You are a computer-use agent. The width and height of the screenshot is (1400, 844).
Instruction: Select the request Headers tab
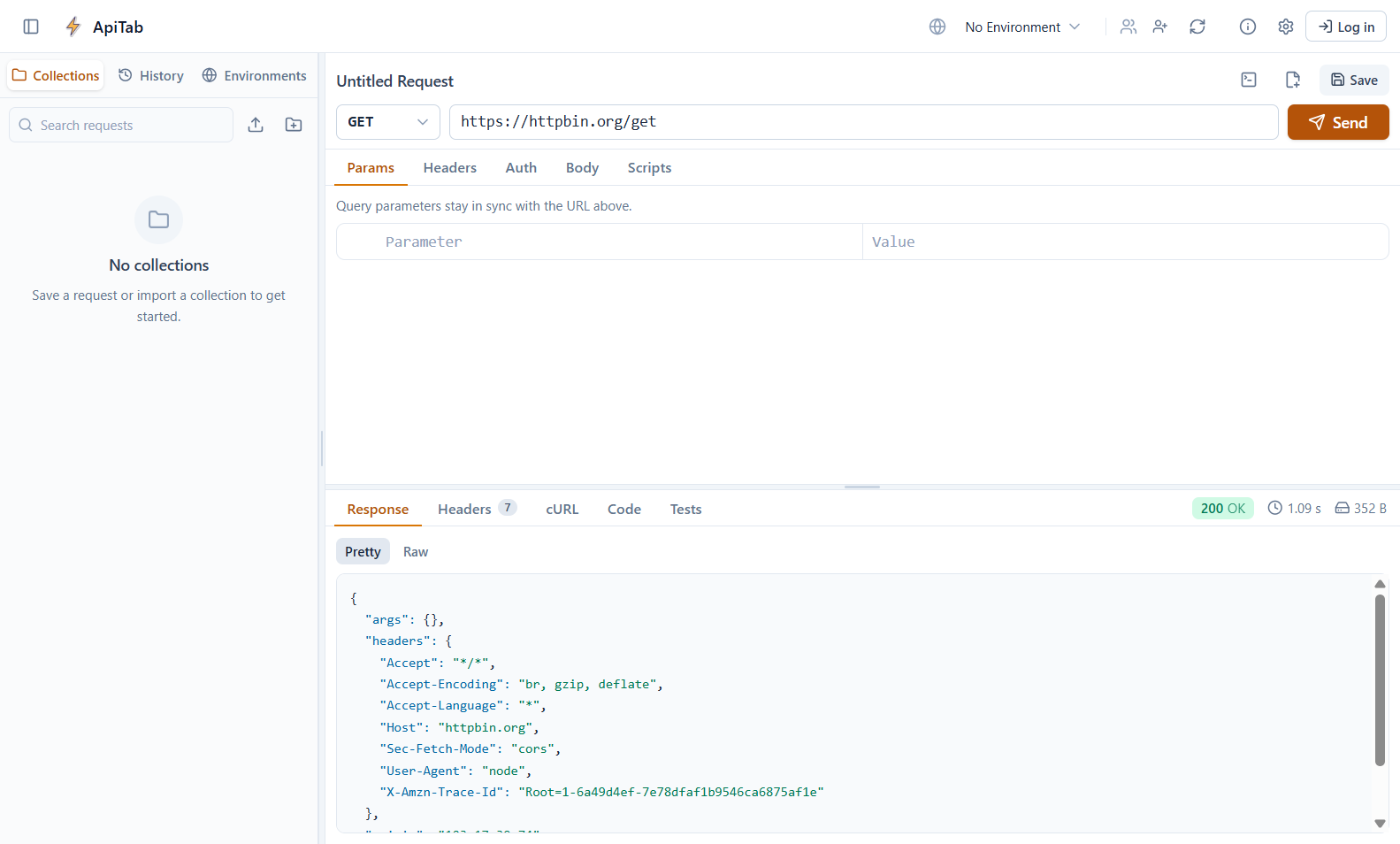tap(449, 167)
